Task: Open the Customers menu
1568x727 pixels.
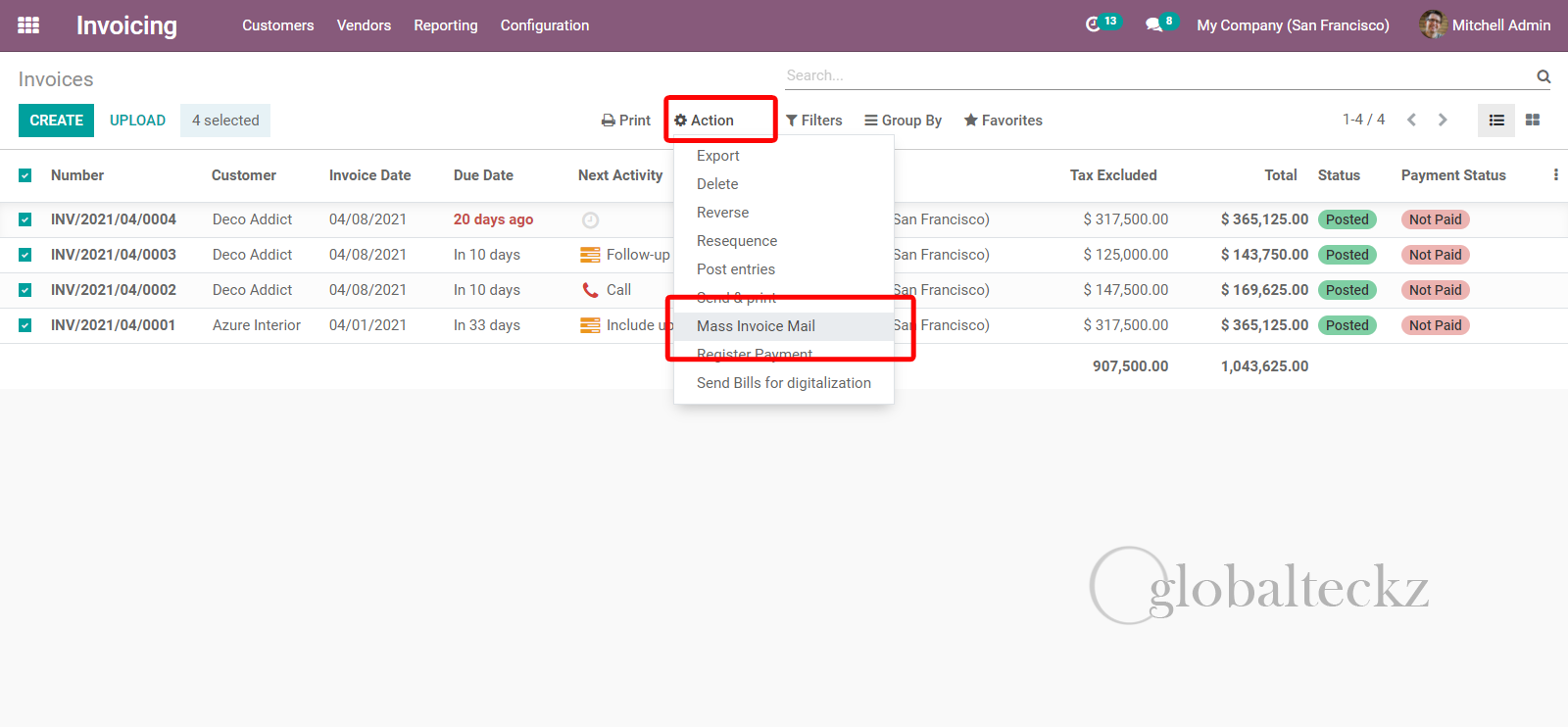Action: pos(278,25)
